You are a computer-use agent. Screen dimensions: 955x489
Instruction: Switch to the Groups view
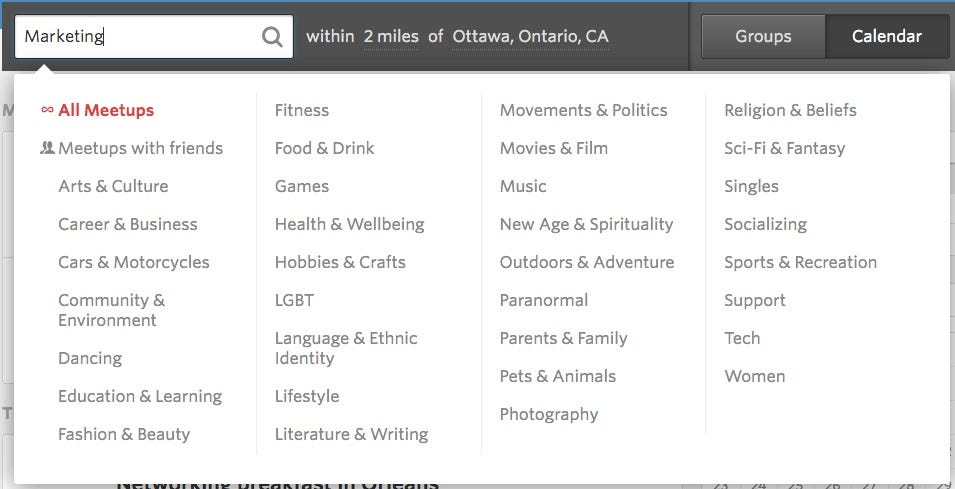(763, 37)
